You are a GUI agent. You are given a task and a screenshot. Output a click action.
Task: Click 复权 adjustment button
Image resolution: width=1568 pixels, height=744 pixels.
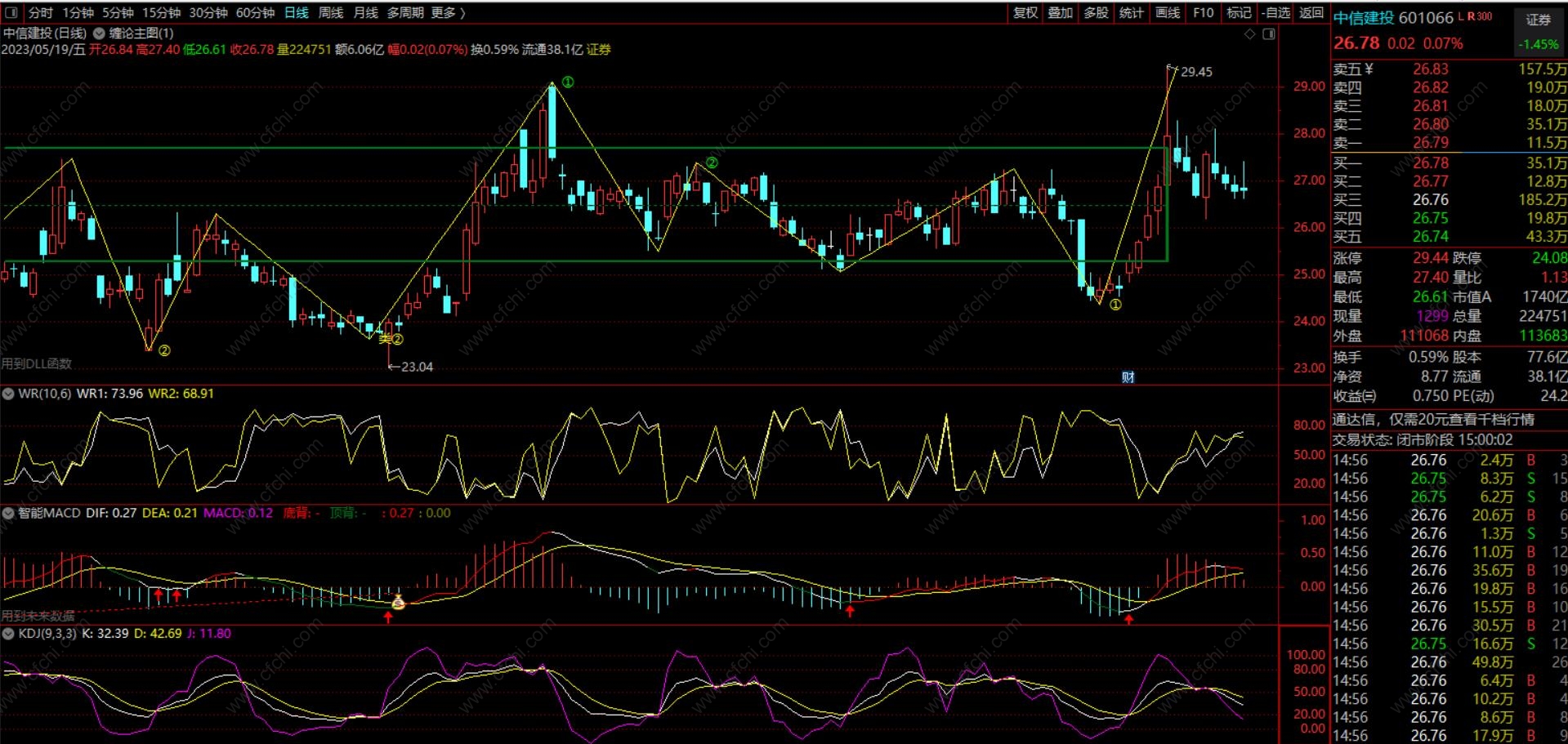[1025, 13]
